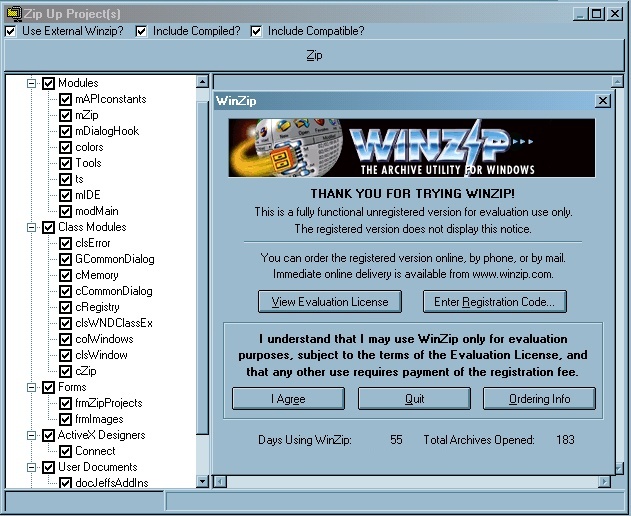Uncheck the ts module checkbox
This screenshot has height=516, width=631.
click(65, 179)
